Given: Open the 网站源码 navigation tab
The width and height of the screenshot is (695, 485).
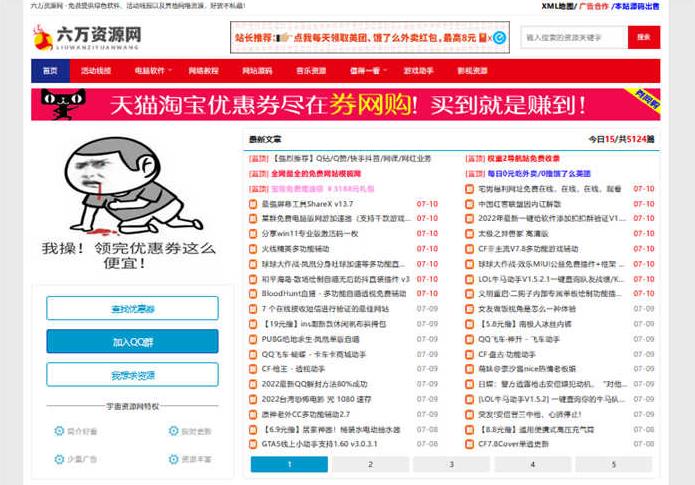Looking at the screenshot, I should (x=257, y=71).
